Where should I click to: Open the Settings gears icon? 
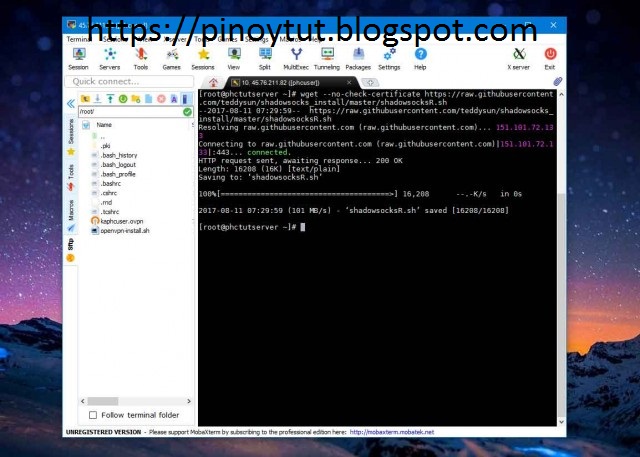pyautogui.click(x=389, y=59)
